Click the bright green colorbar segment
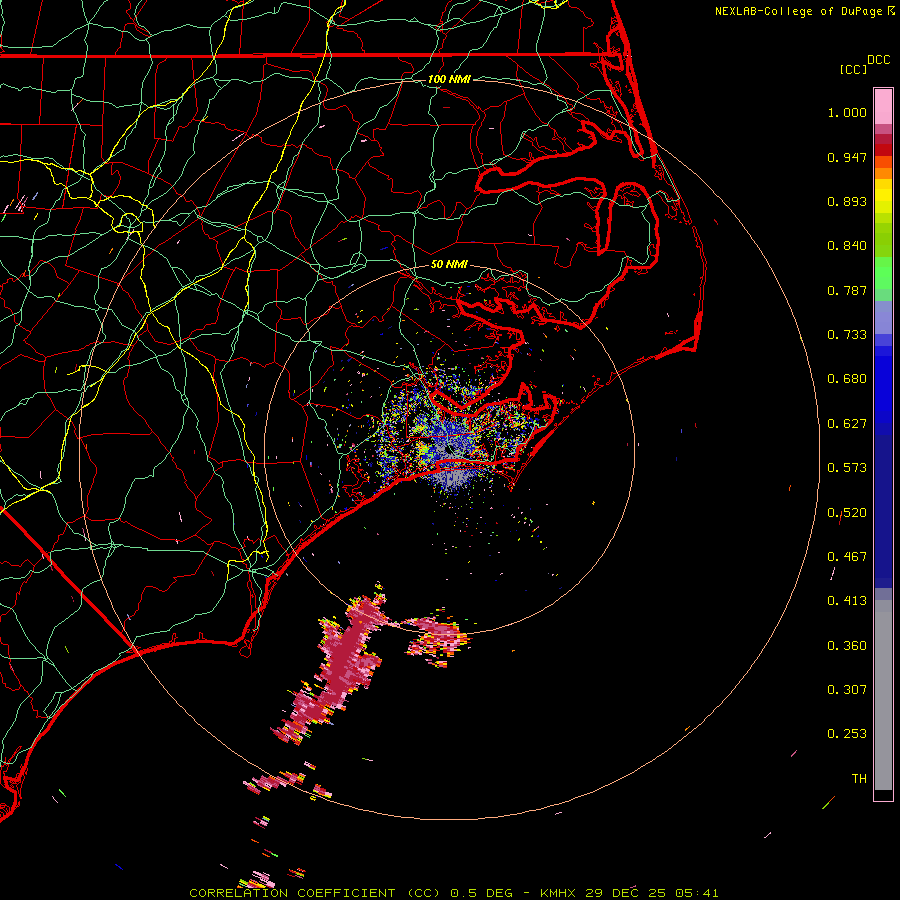 tap(883, 273)
